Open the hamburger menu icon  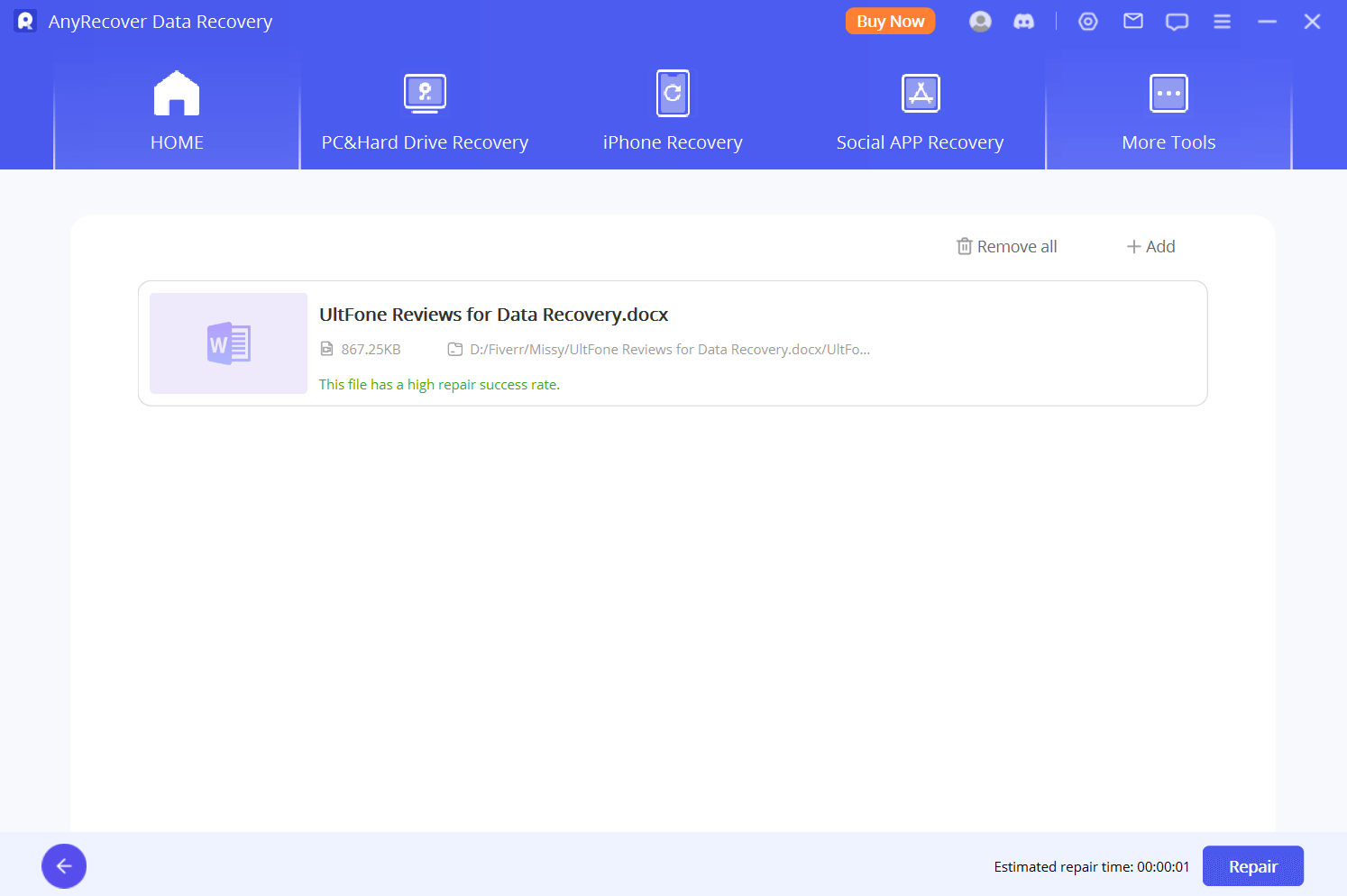click(1222, 22)
